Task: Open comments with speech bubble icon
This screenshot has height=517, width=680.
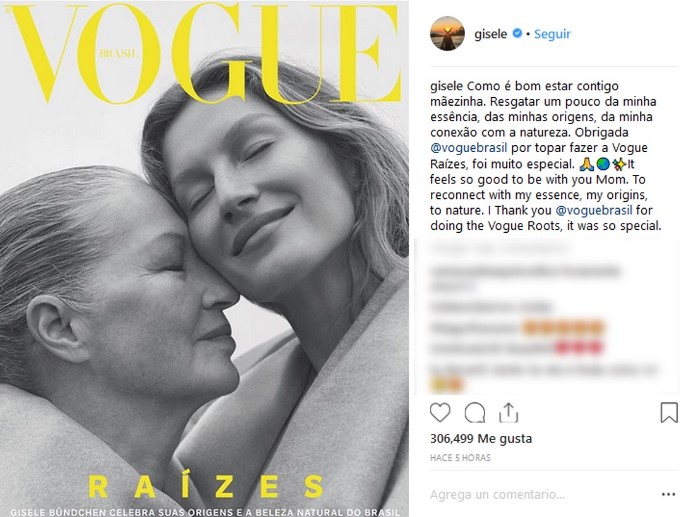Action: pos(474,412)
